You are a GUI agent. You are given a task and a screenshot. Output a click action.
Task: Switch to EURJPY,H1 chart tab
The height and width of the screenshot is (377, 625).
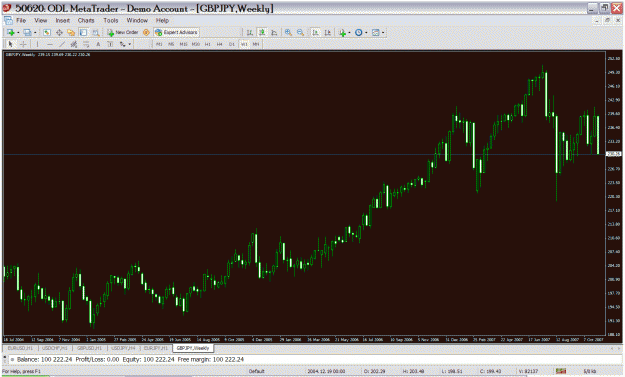(x=156, y=348)
